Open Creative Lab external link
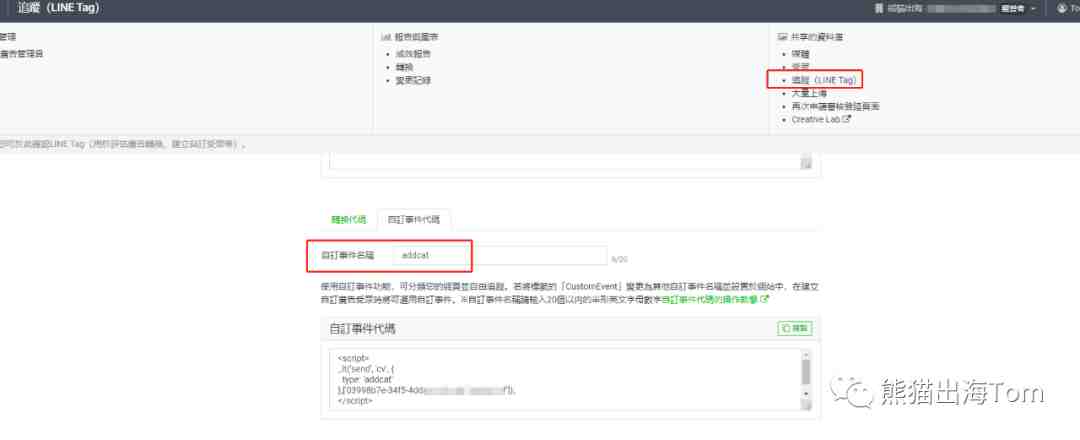This screenshot has height=440, width=1080. [821, 119]
